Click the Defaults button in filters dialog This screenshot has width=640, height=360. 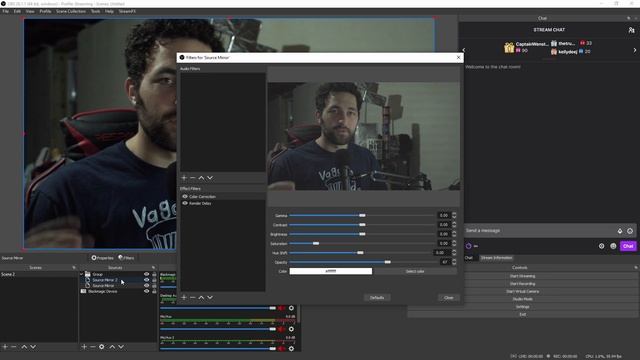(377, 298)
